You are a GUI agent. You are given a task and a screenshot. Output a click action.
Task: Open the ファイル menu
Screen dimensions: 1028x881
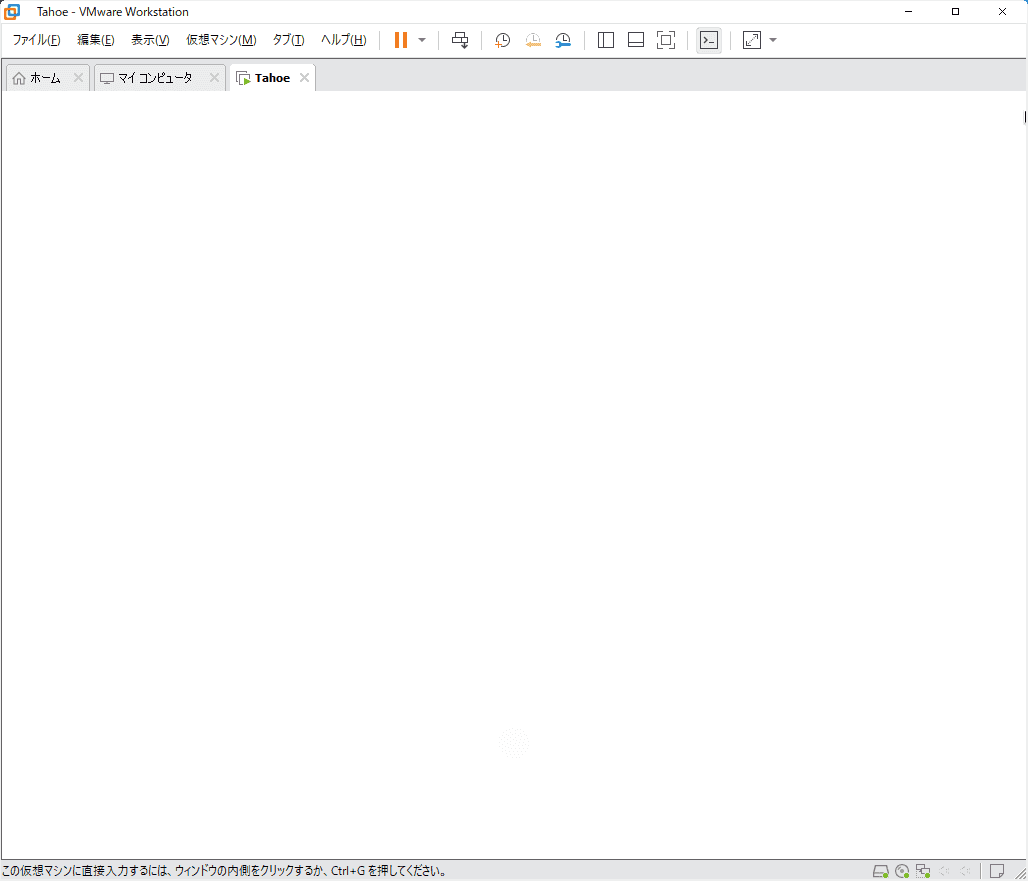pyautogui.click(x=36, y=40)
